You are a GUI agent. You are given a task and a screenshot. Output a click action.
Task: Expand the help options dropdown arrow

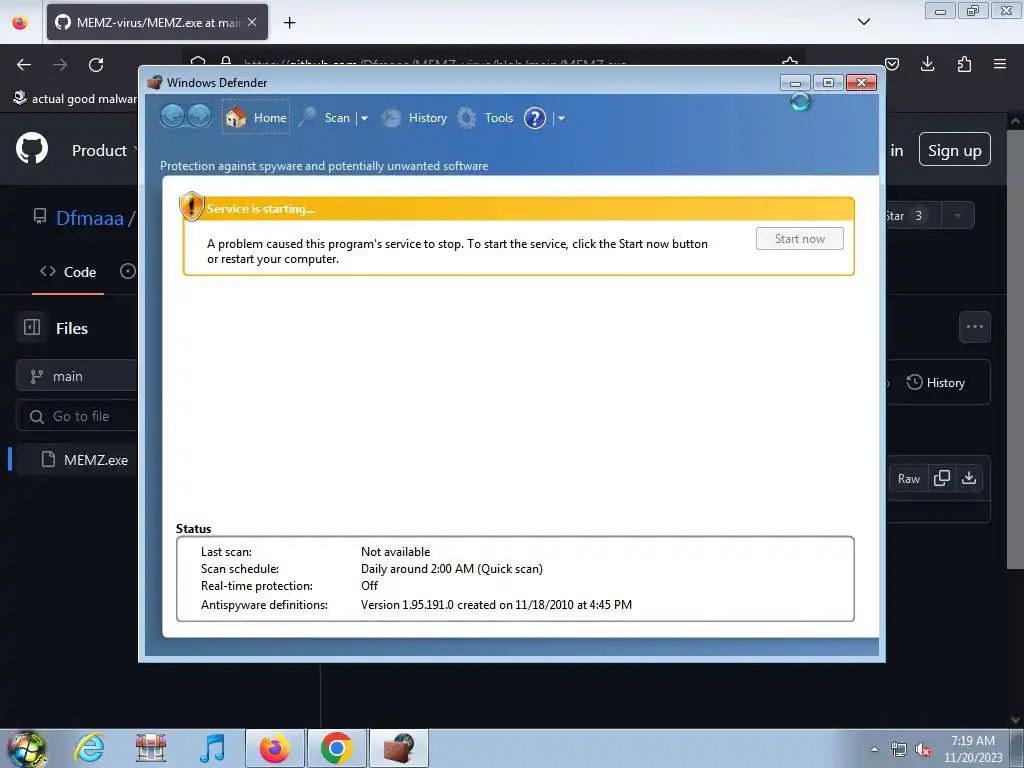pyautogui.click(x=561, y=118)
